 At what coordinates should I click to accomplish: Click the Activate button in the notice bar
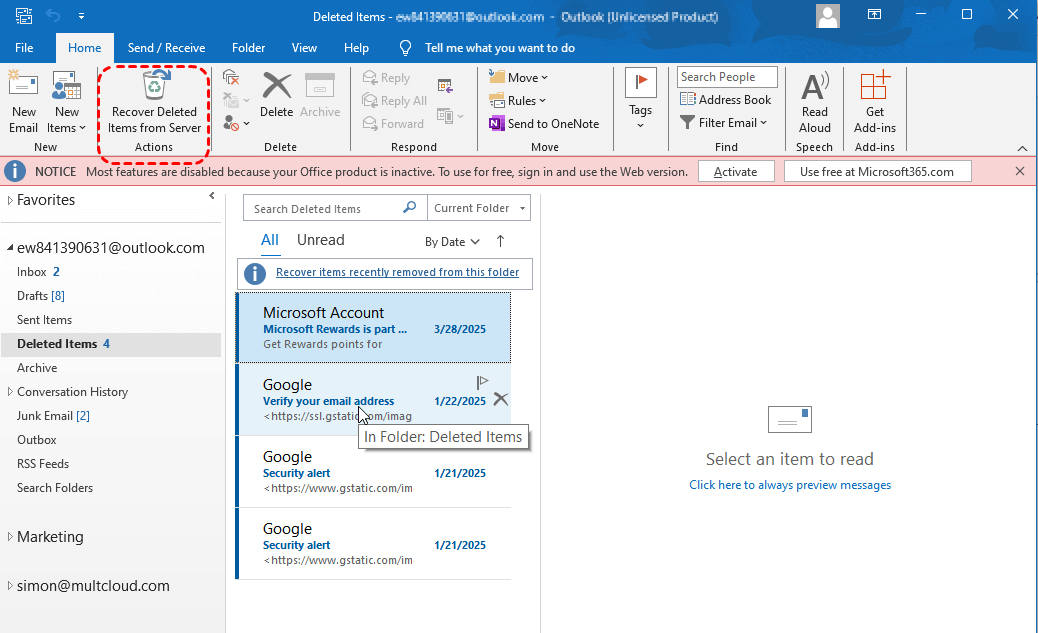click(x=735, y=171)
